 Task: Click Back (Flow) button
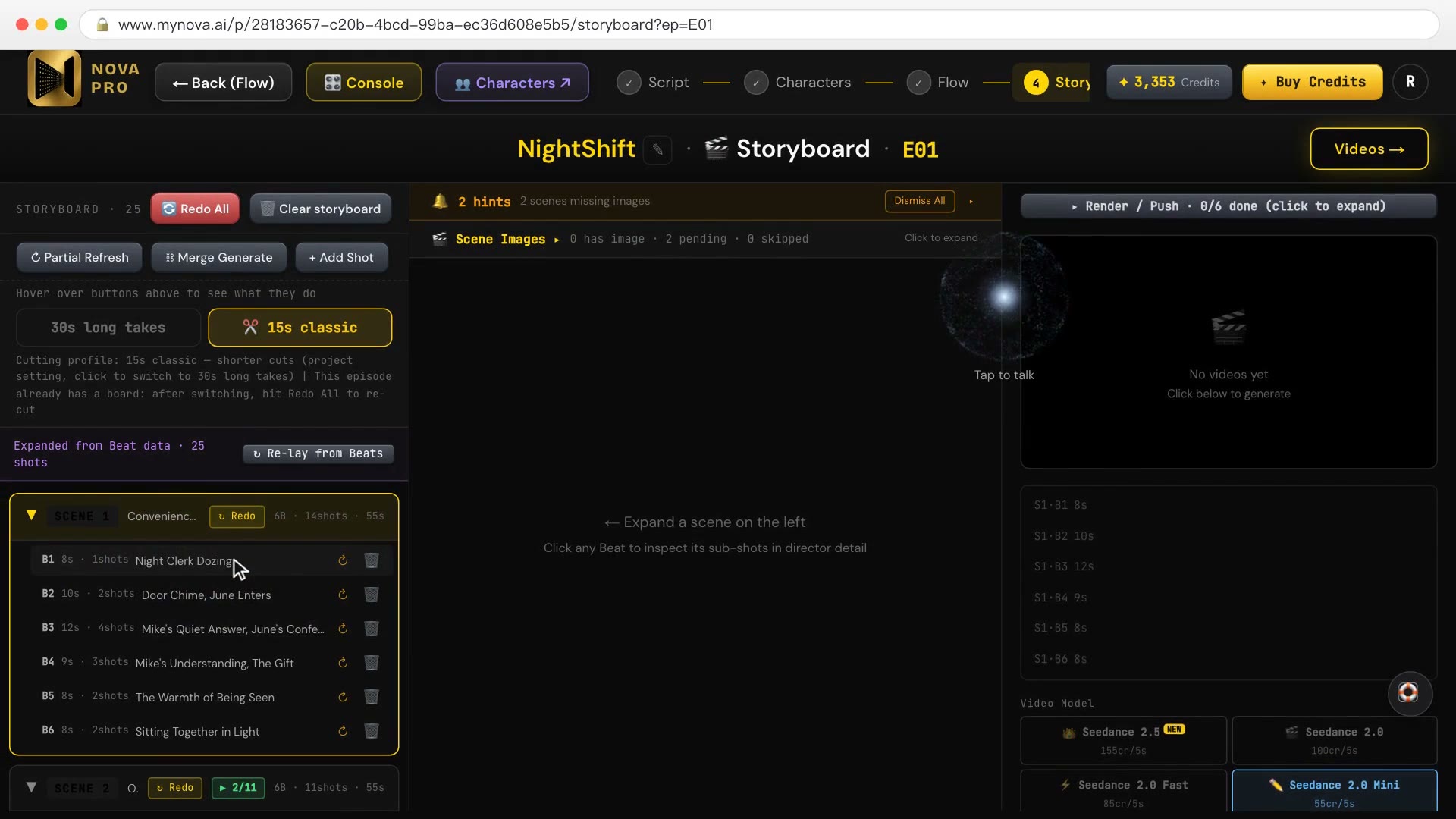tap(224, 82)
